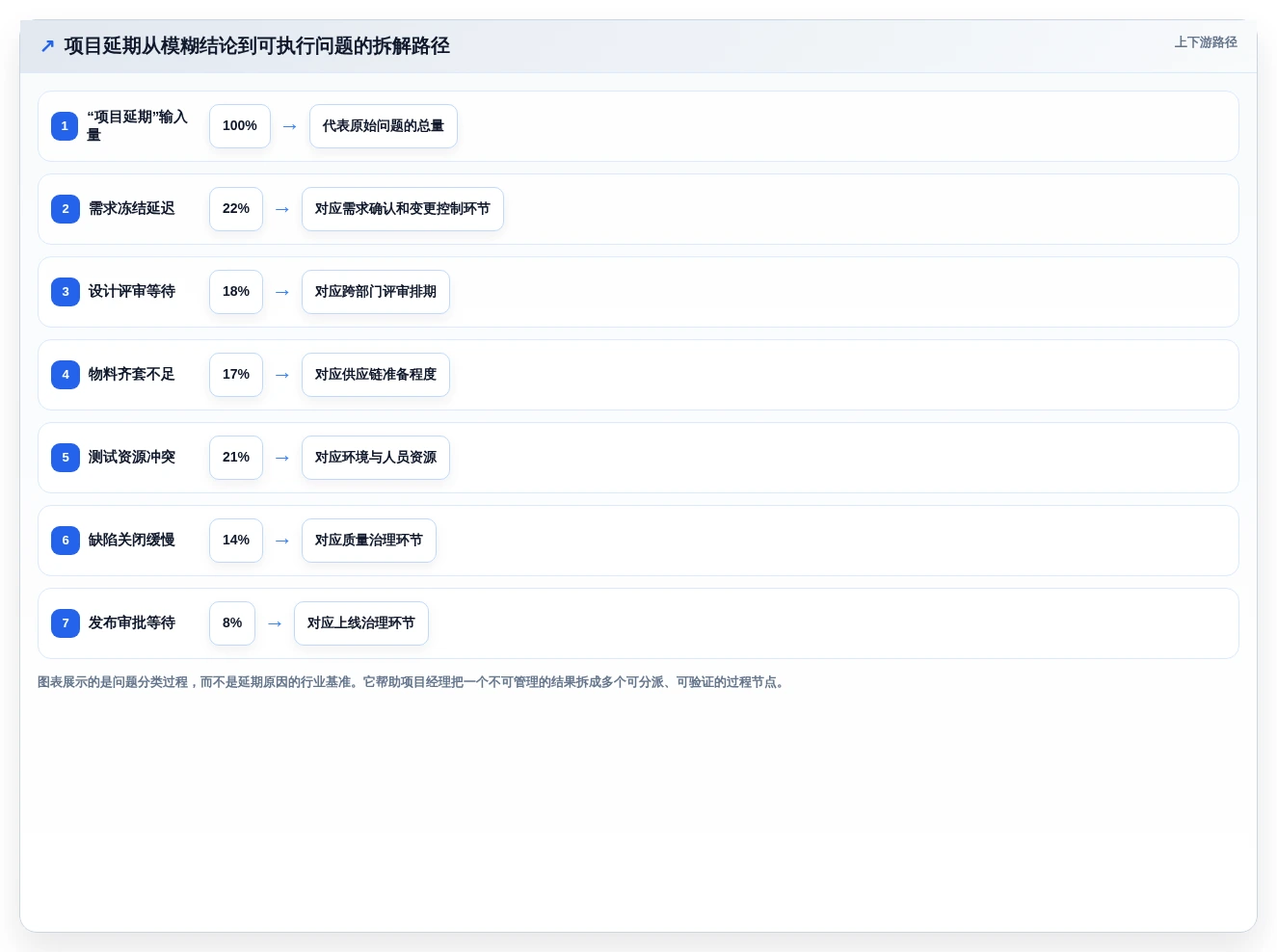Screen dimensions: 1277x952
Task: Click the 设计评审等待 row label
Action: [132, 292]
